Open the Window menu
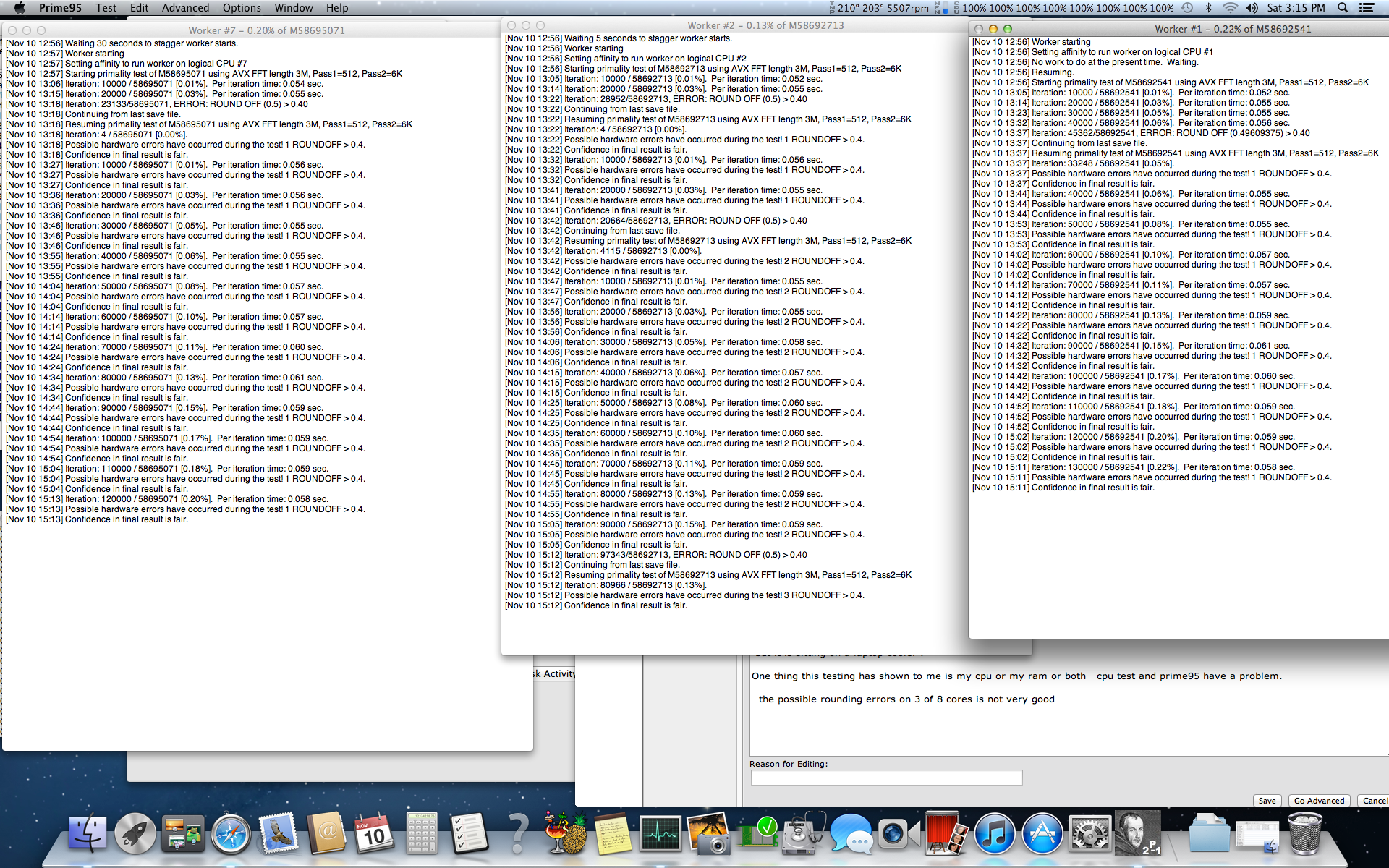Image resolution: width=1389 pixels, height=868 pixels. click(294, 8)
